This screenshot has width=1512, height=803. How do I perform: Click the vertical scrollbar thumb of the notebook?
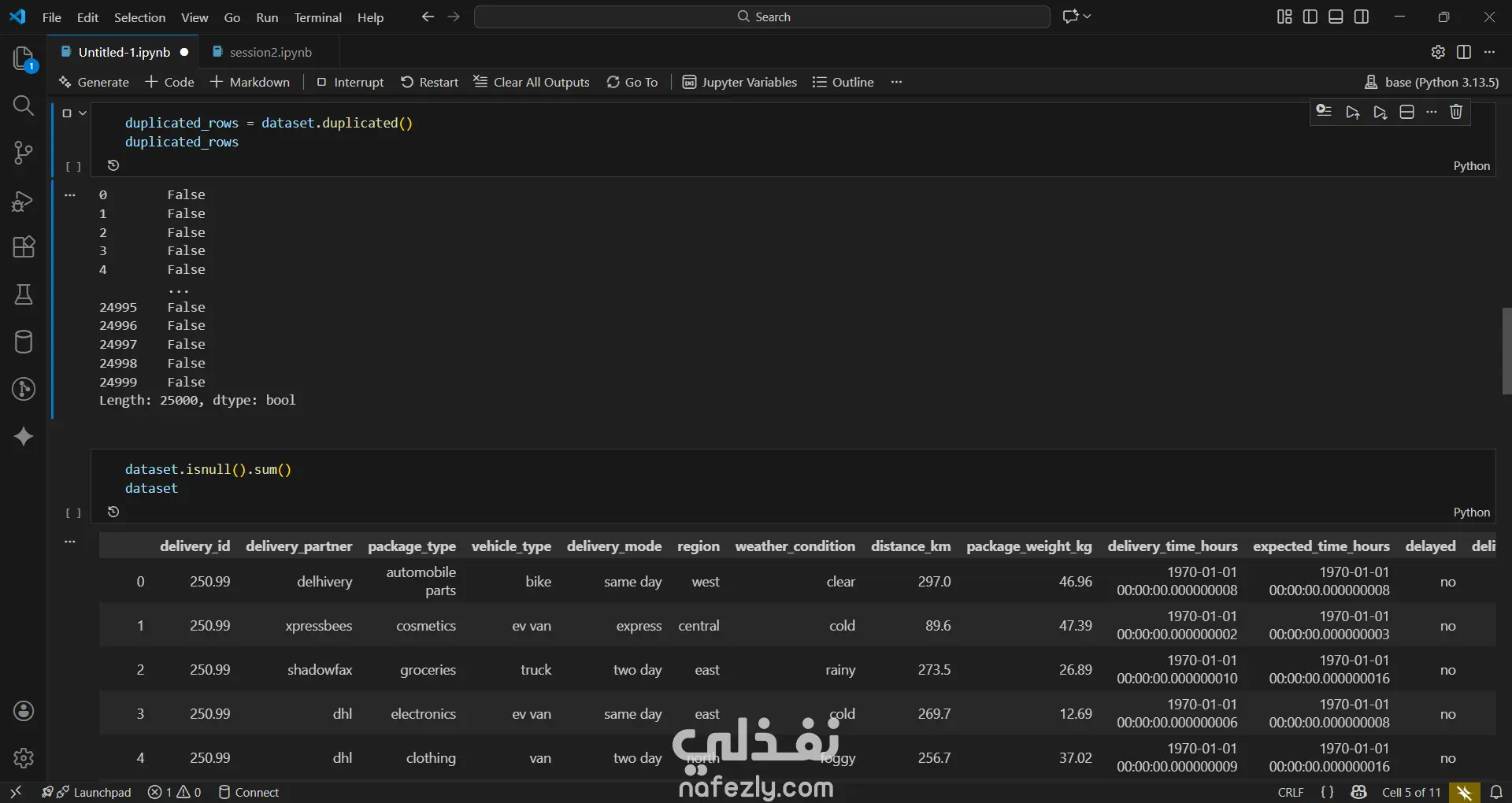tap(1506, 350)
